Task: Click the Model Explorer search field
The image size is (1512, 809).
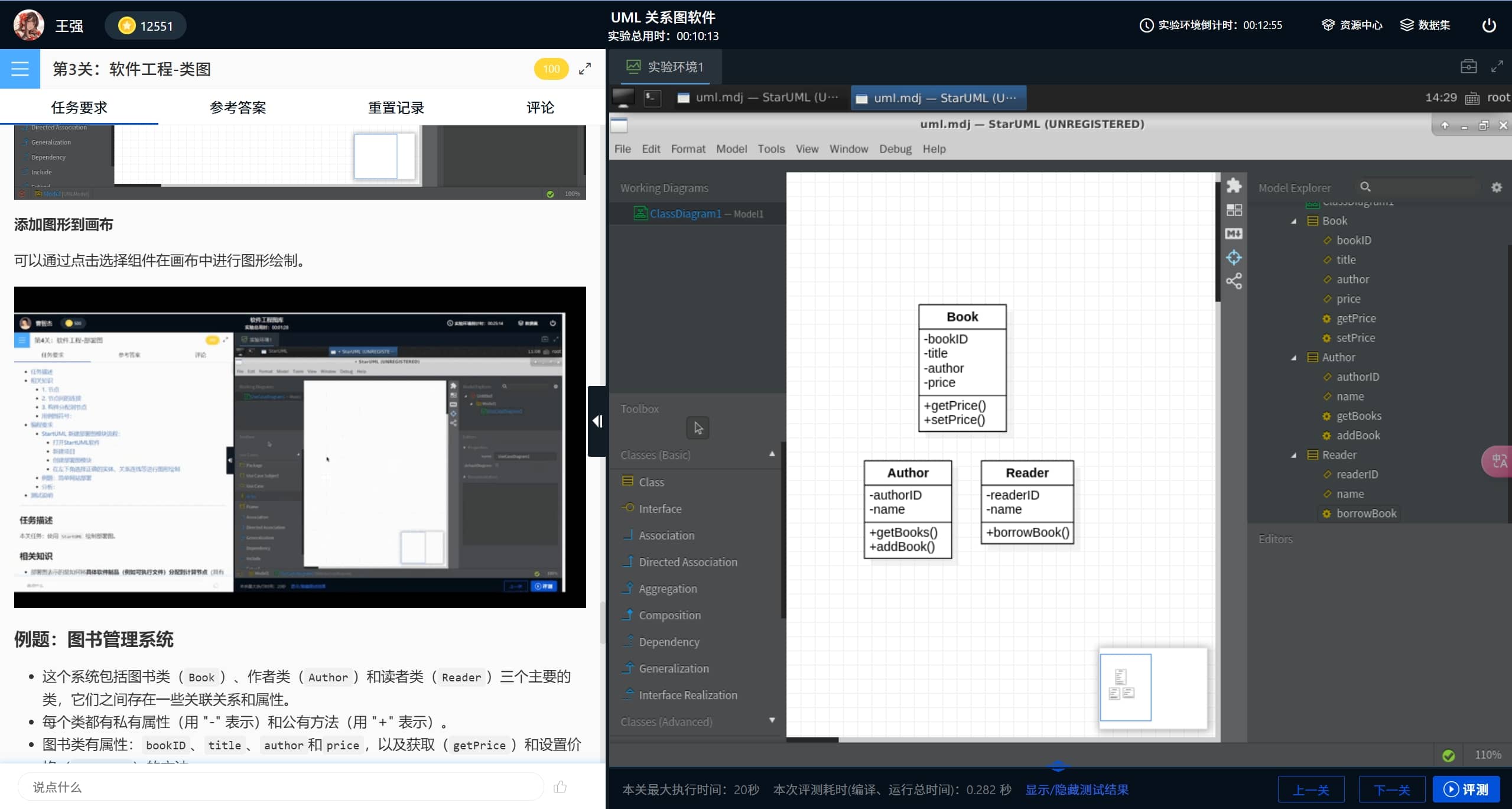Action: tap(1418, 187)
